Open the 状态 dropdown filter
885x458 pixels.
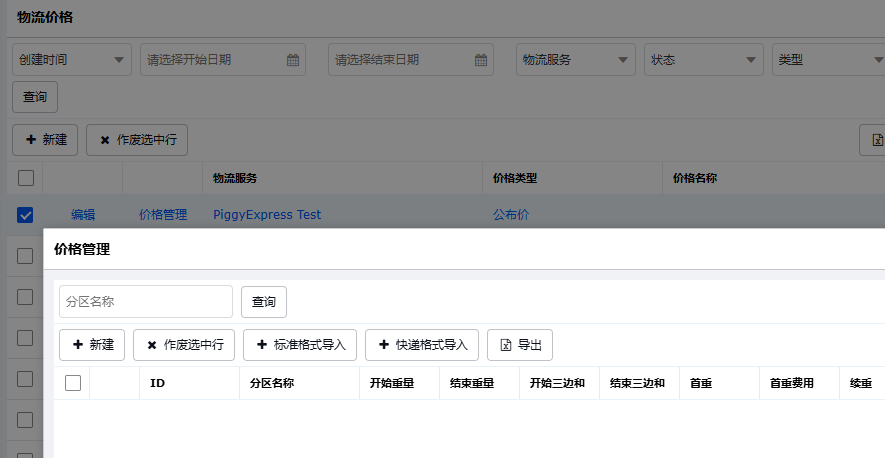point(704,60)
